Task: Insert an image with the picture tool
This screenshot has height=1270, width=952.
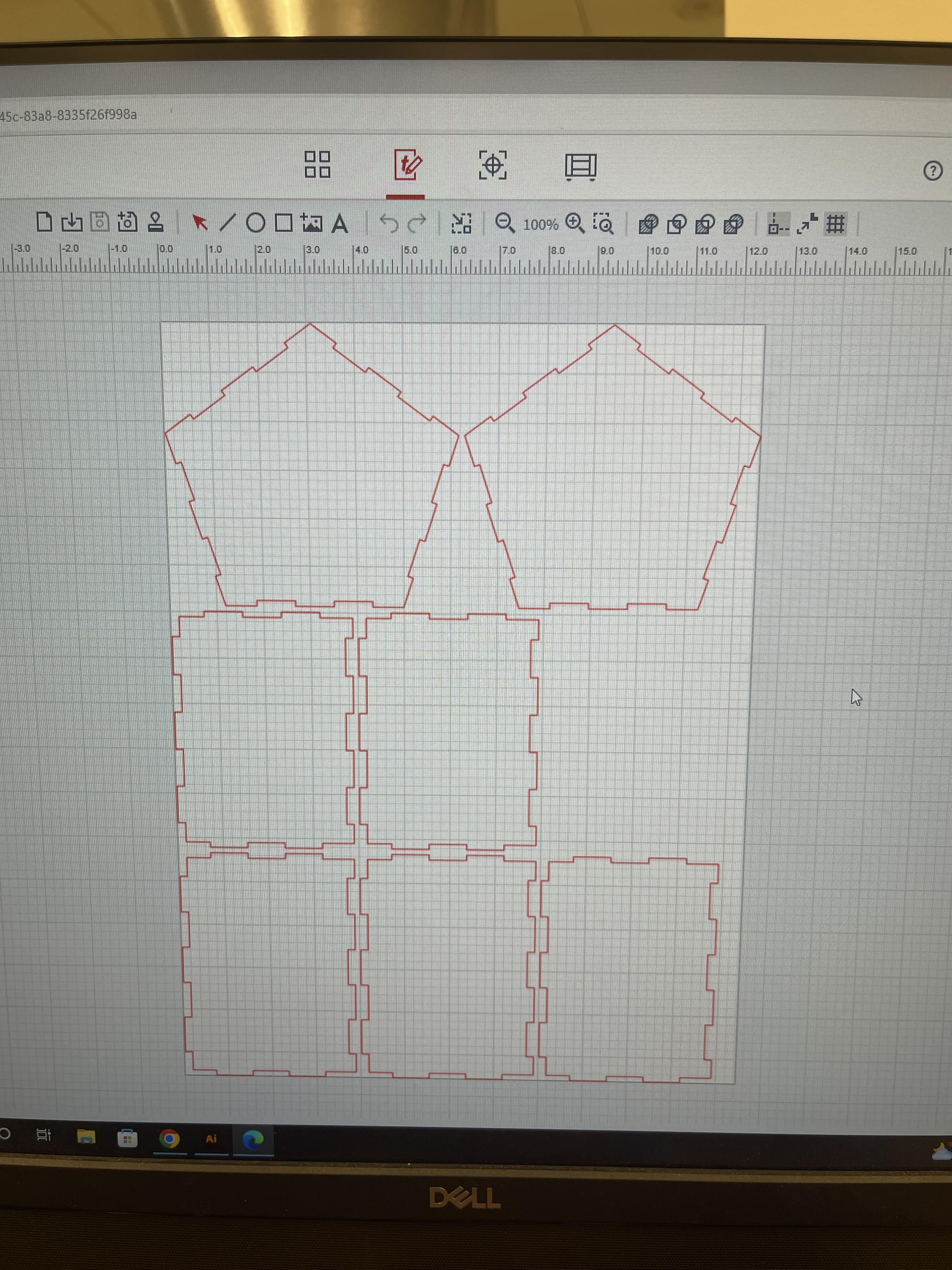Action: point(311,223)
